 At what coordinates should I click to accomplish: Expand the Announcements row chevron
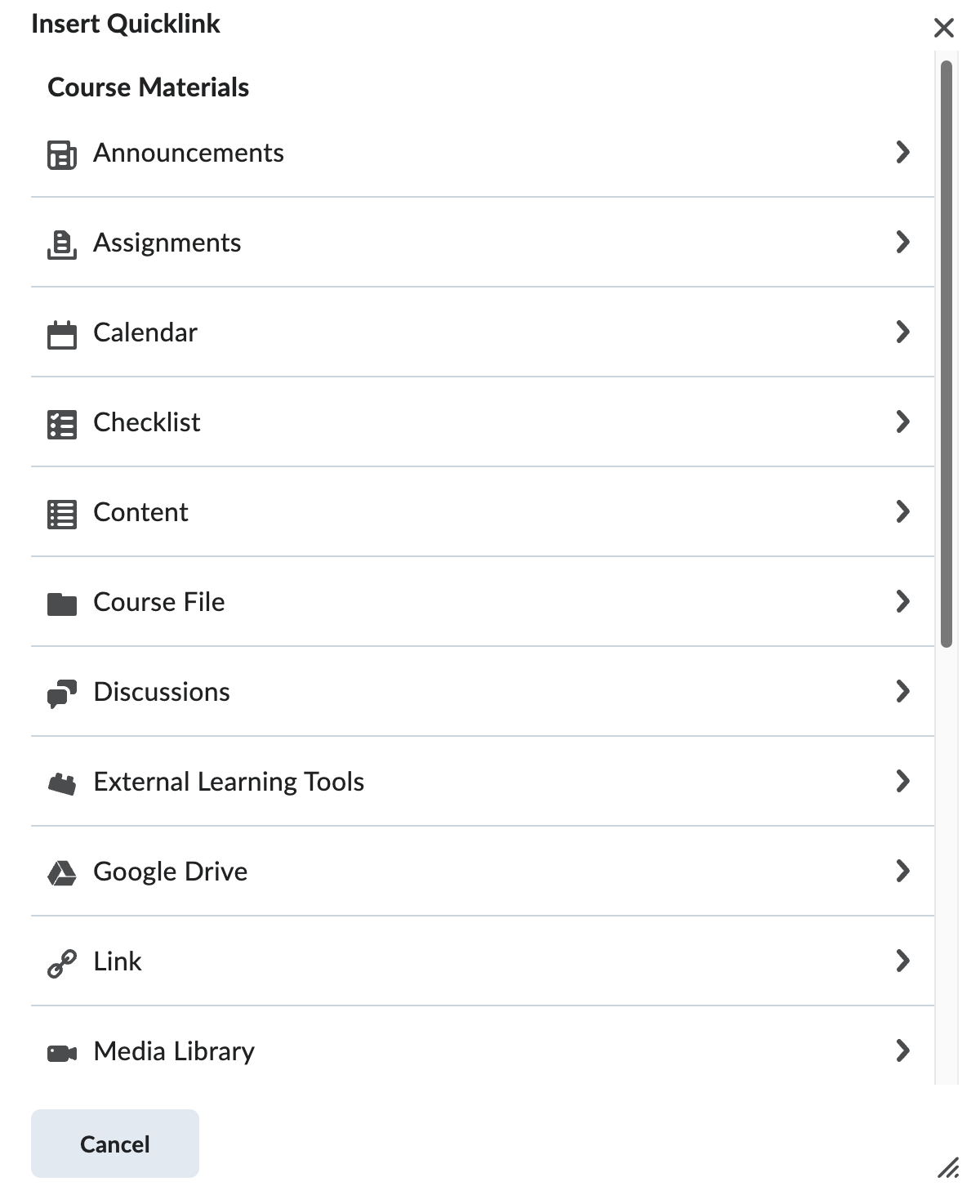(902, 152)
